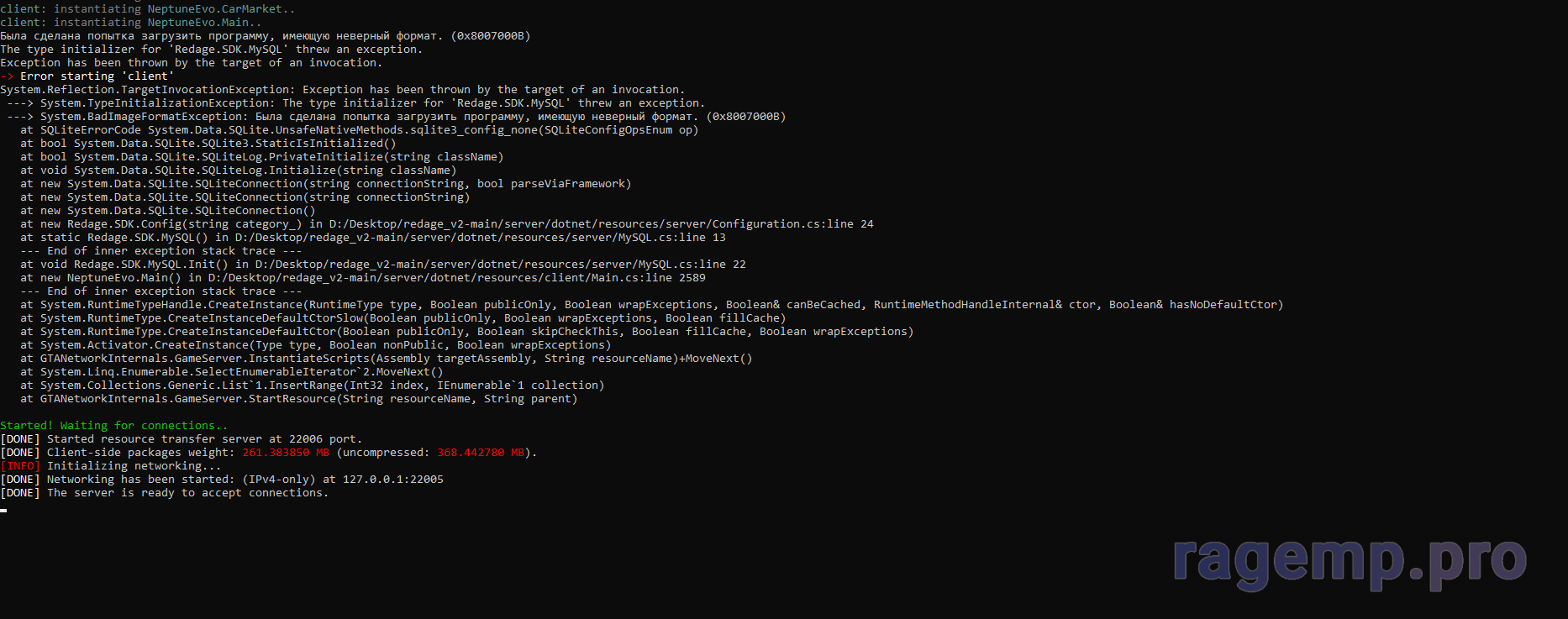Click the green Started! Waiting for connections text
The width and height of the screenshot is (1568, 619).
pos(113,426)
